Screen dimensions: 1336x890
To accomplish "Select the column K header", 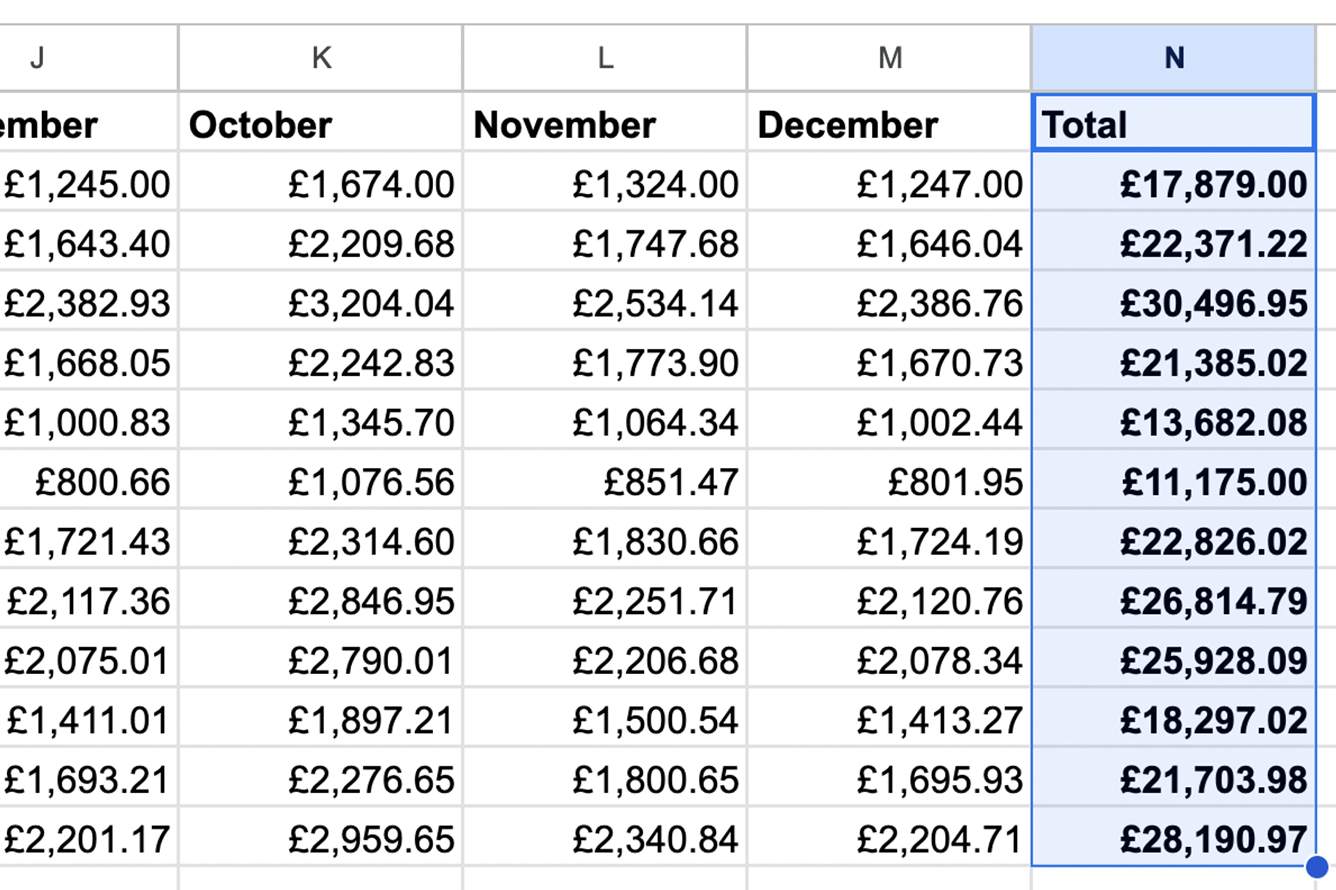I will click(320, 57).
